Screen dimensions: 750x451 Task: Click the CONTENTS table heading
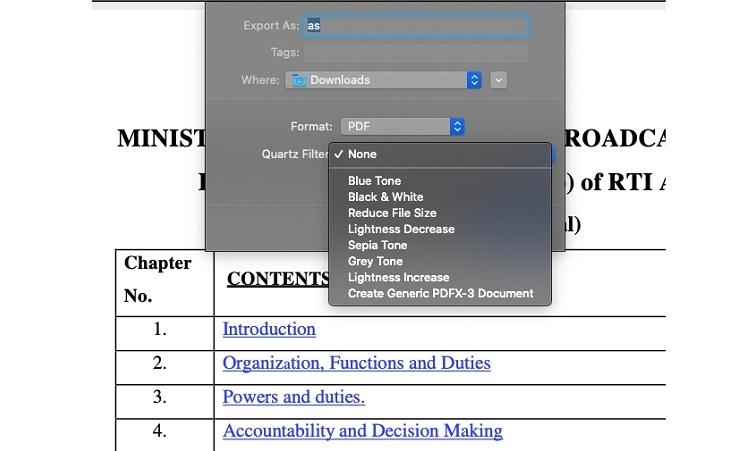tap(278, 279)
